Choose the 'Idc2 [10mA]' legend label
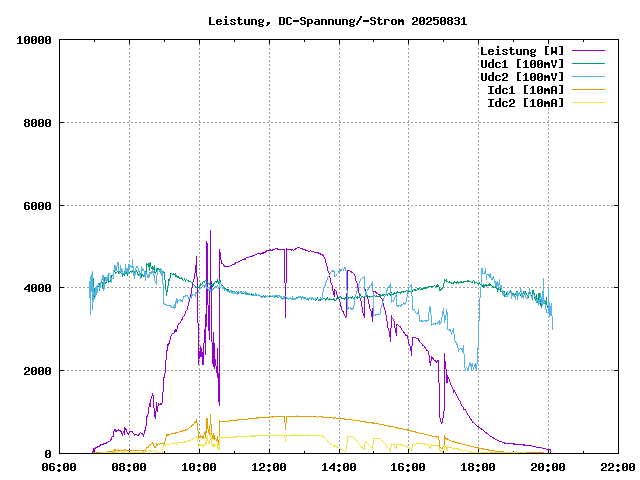Viewport: 640px width, 480px height. tap(525, 103)
